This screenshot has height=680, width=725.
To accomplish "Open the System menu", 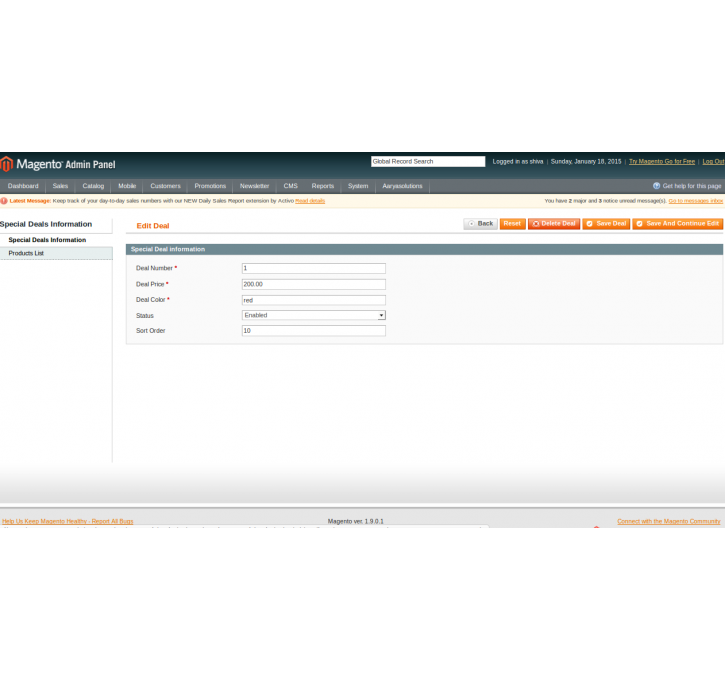I will coord(357,186).
